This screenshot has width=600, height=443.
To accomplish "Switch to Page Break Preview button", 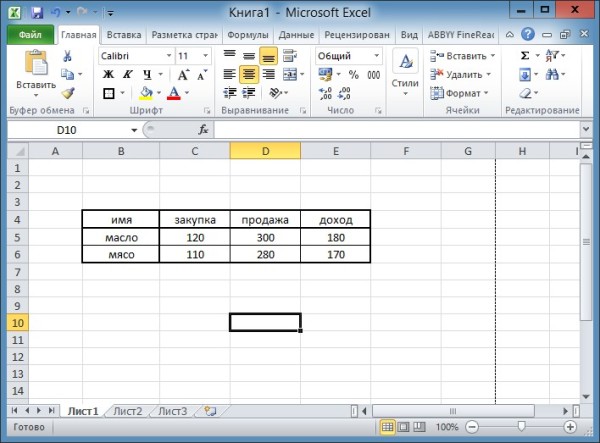I will click(x=419, y=427).
